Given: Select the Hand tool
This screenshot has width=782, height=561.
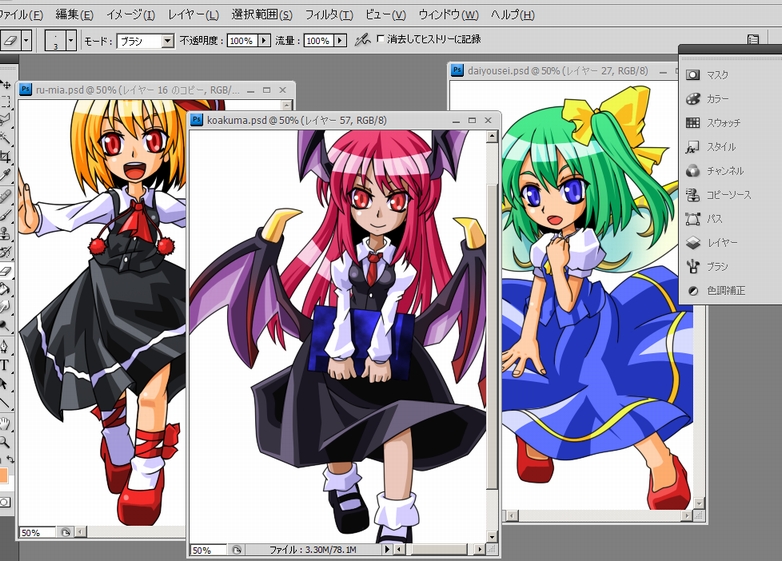Looking at the screenshot, I should click(x=5, y=424).
